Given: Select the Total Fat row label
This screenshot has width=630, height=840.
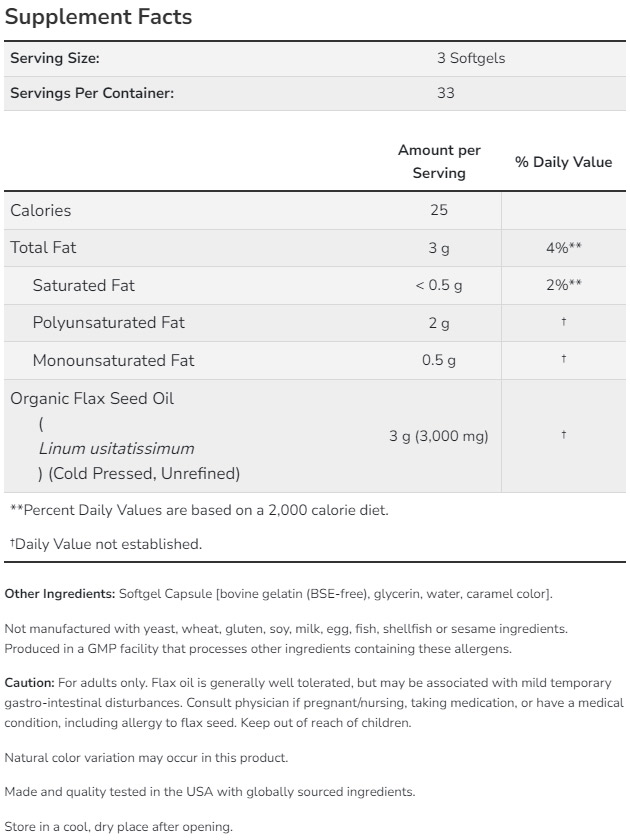Looking at the screenshot, I should pos(43,248).
